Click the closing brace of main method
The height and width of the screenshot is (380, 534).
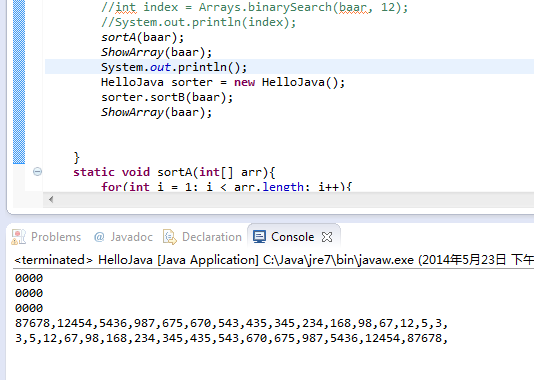tap(77, 158)
